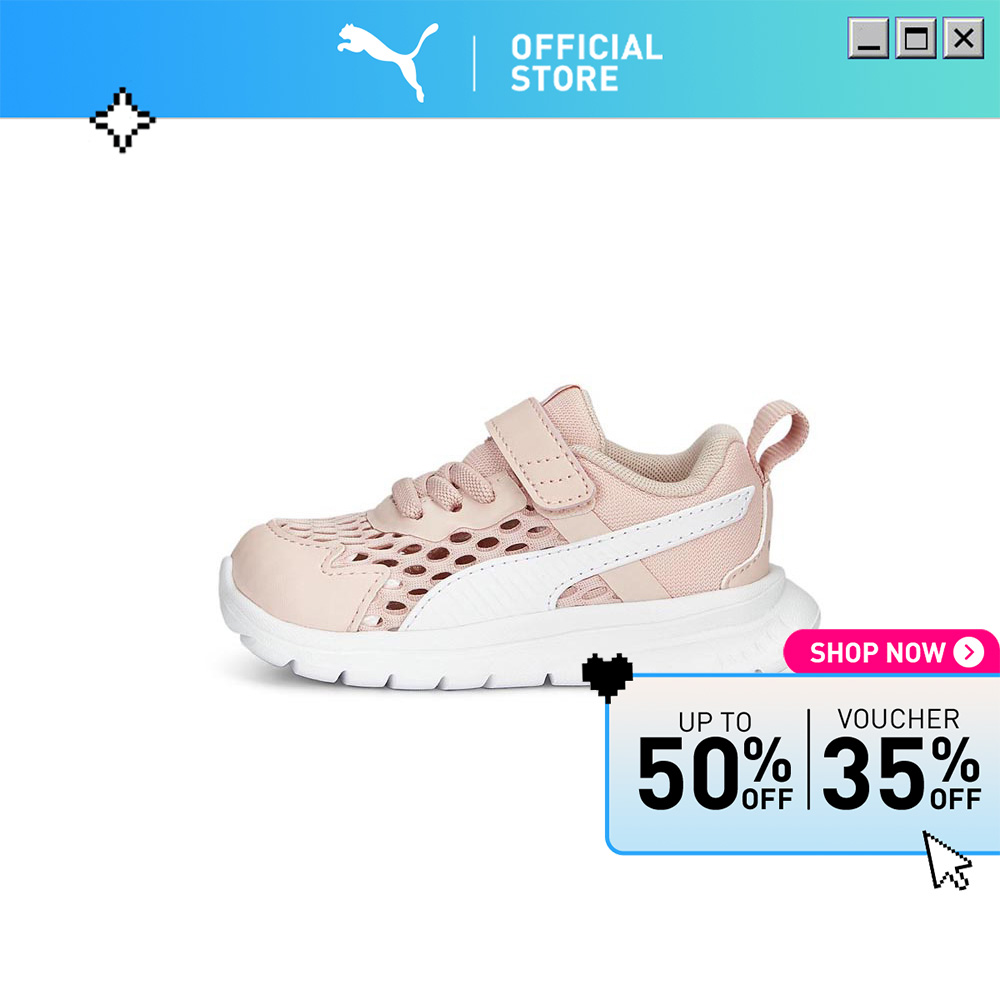Click the VOUCHER 35% OFF offer
Image resolution: width=1000 pixels, height=1000 pixels.
coord(901,759)
